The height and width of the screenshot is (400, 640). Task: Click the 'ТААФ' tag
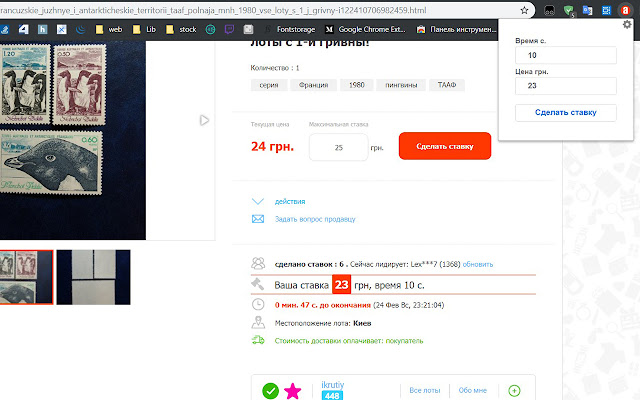click(x=447, y=85)
